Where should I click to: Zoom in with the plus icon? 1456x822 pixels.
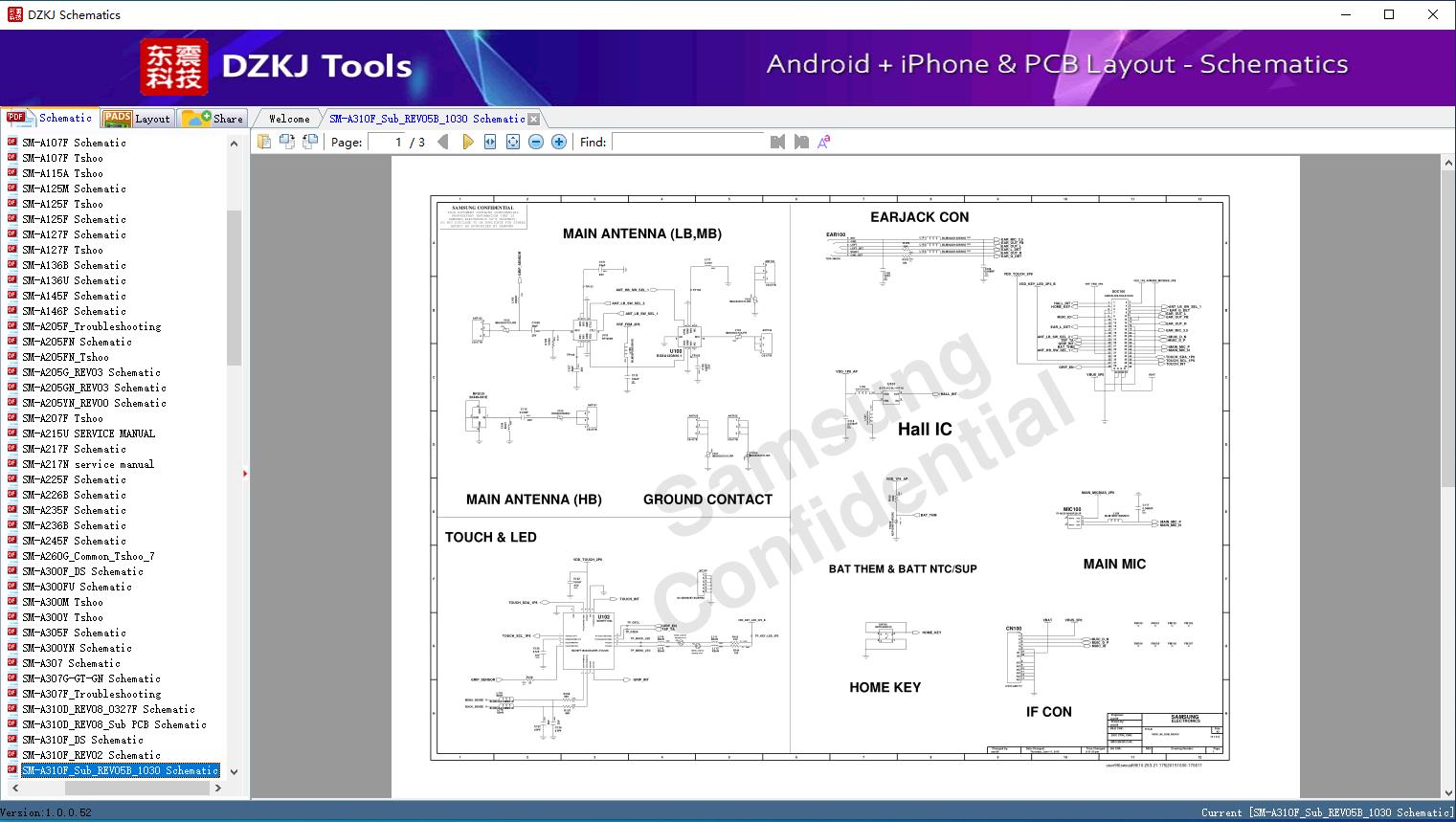pos(559,142)
